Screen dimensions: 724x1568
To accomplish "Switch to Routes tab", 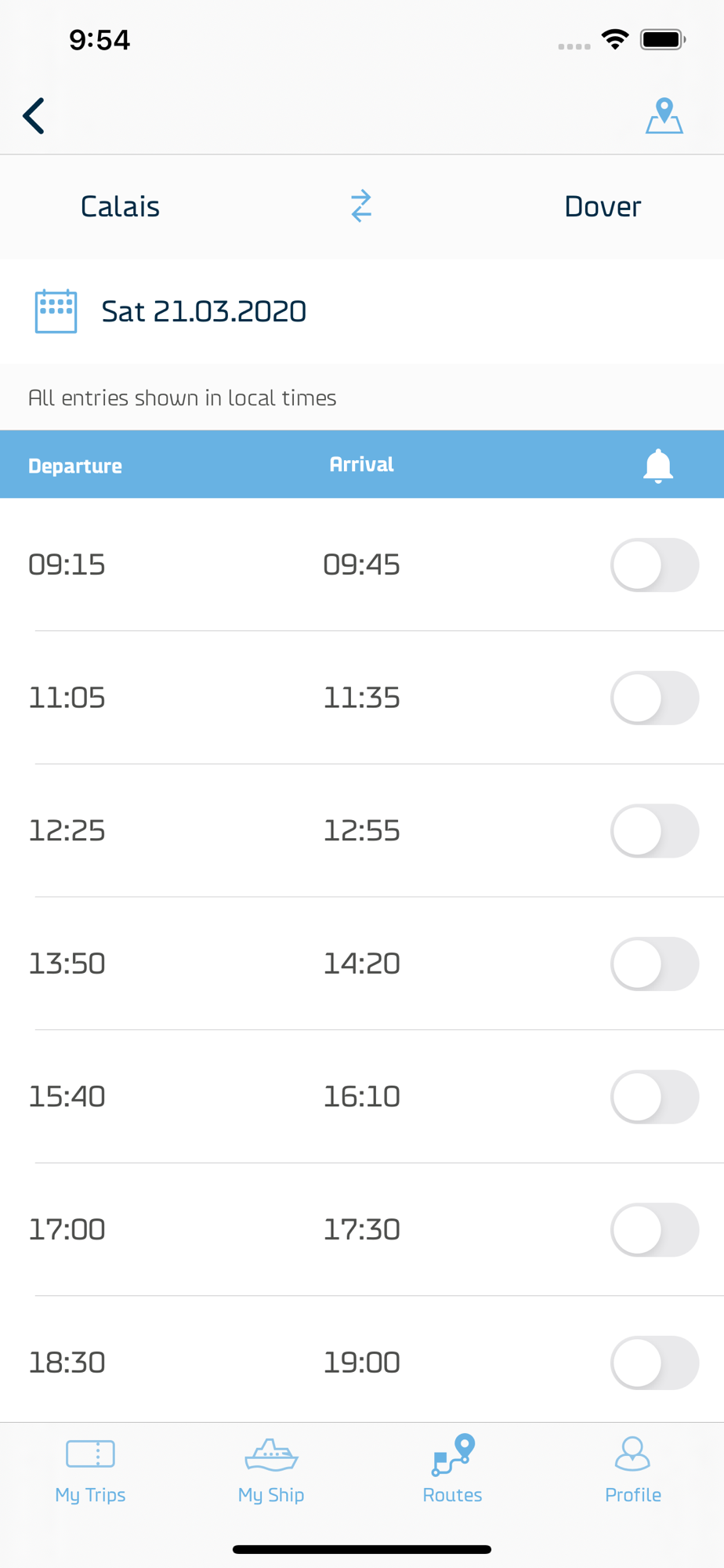I will point(452,1471).
